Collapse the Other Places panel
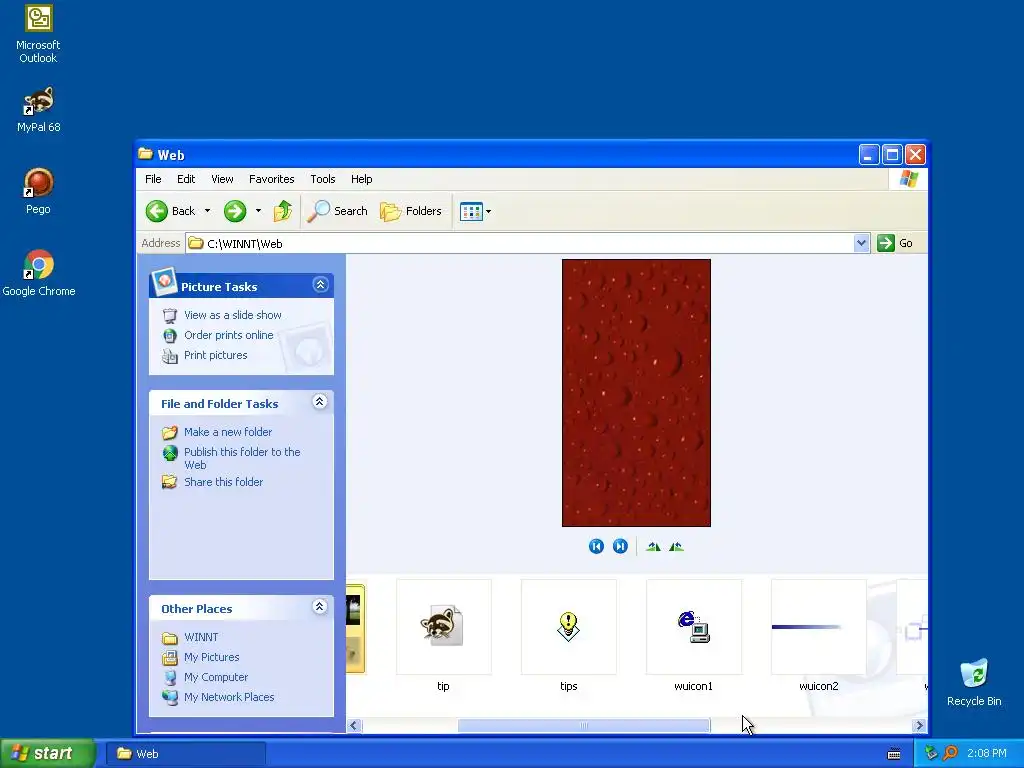This screenshot has height=768, width=1024. pyautogui.click(x=319, y=607)
